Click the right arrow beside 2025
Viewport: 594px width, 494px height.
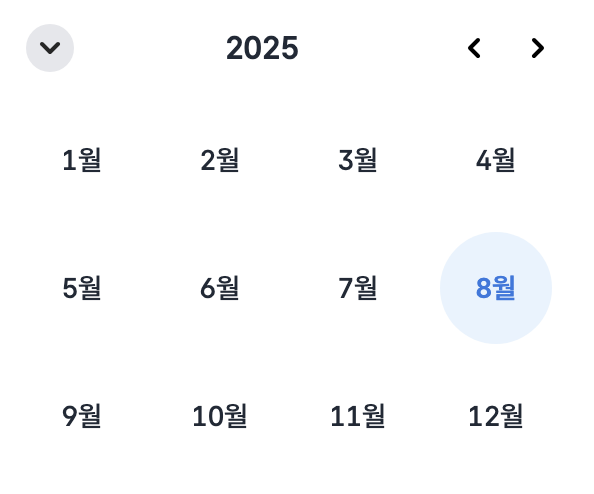coord(538,48)
